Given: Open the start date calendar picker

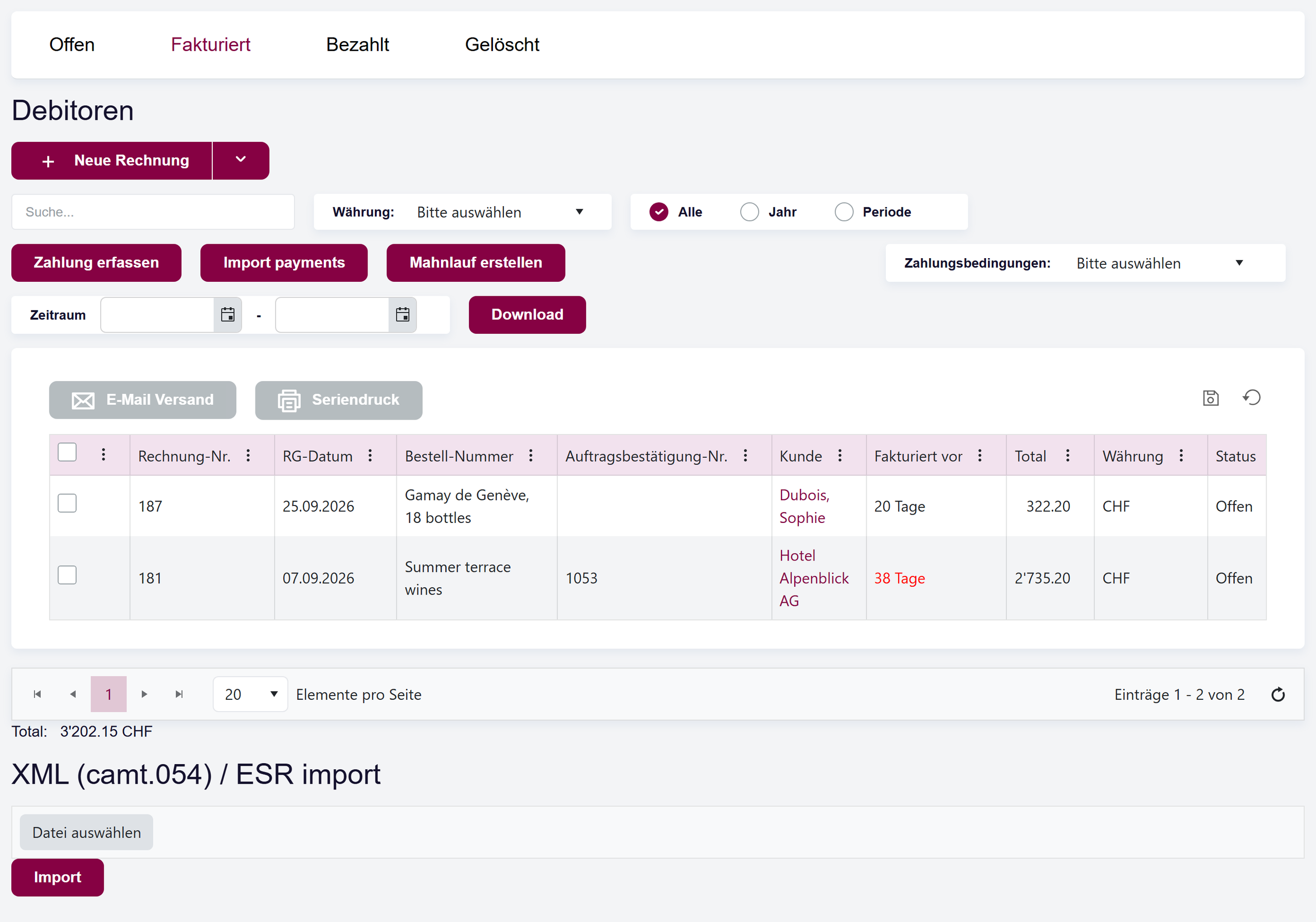Looking at the screenshot, I should [x=228, y=315].
